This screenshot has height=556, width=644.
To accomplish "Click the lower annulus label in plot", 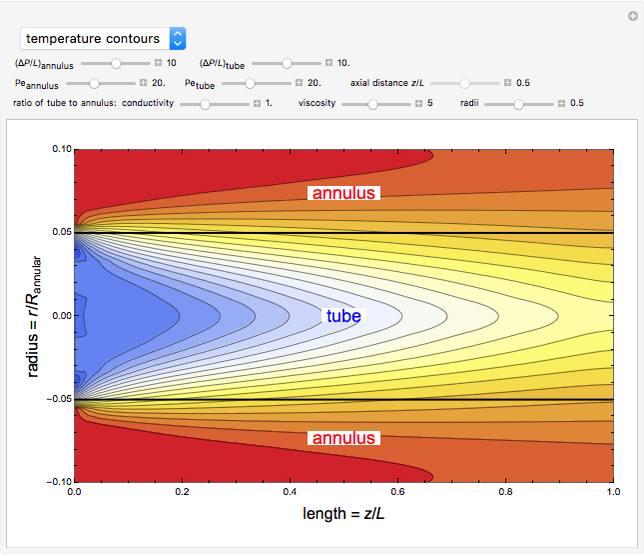I will (343, 438).
